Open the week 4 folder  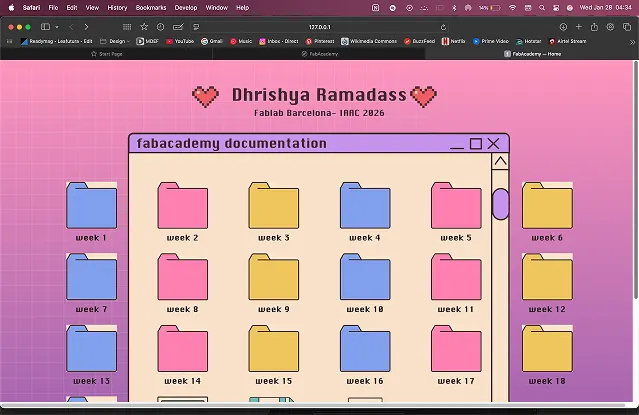point(365,205)
